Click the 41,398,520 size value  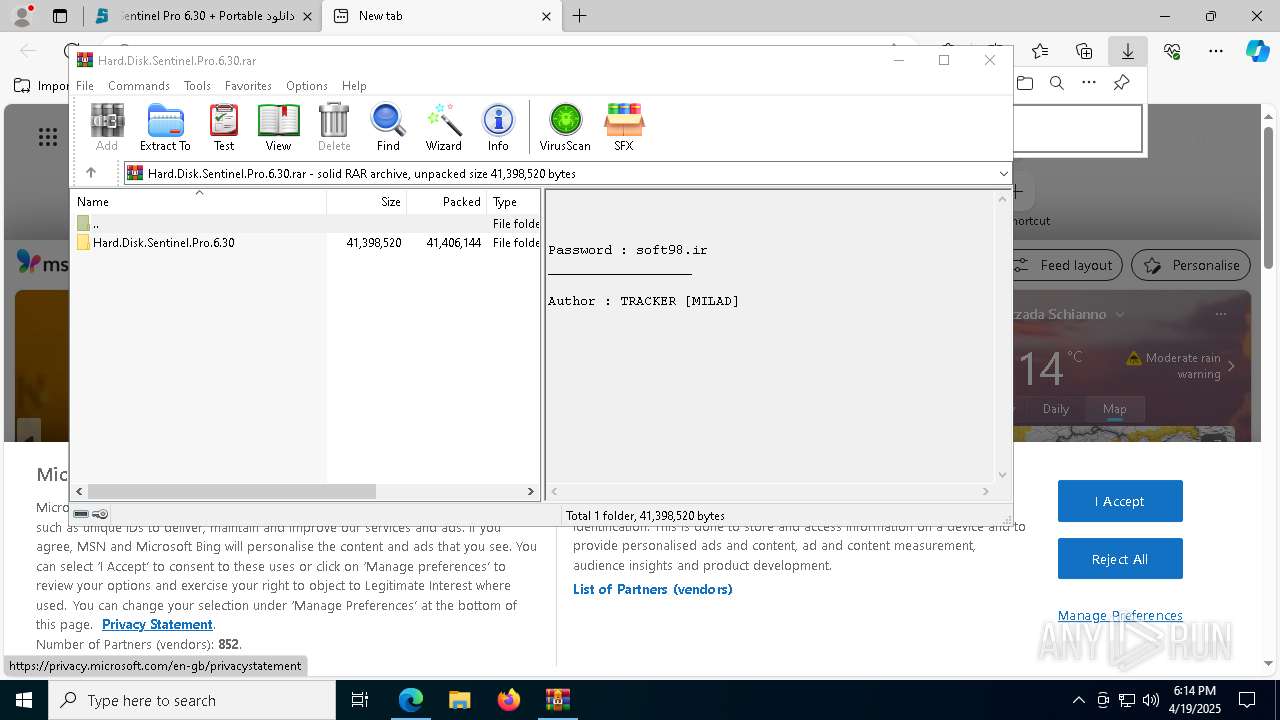pyautogui.click(x=374, y=243)
